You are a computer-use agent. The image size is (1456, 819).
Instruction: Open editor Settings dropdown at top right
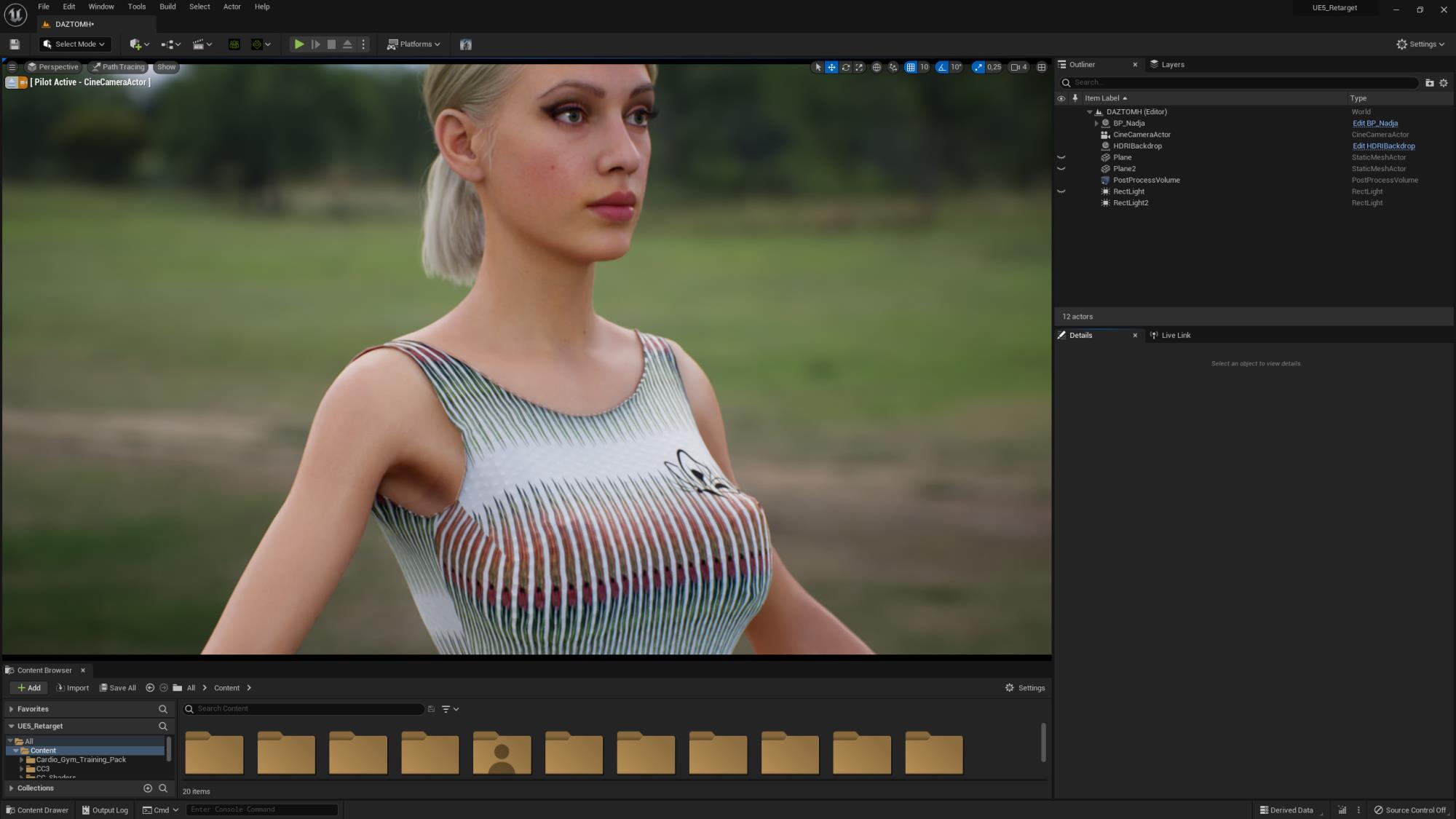coord(1420,44)
